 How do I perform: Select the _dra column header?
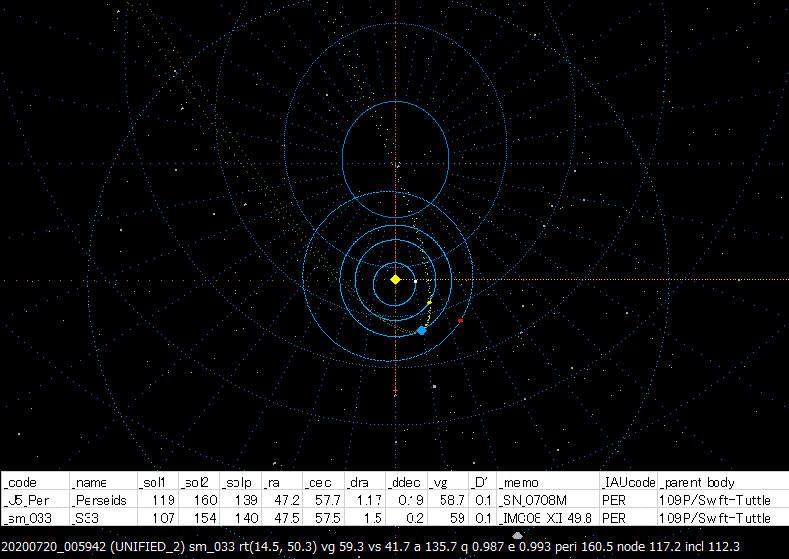pyautogui.click(x=364, y=482)
